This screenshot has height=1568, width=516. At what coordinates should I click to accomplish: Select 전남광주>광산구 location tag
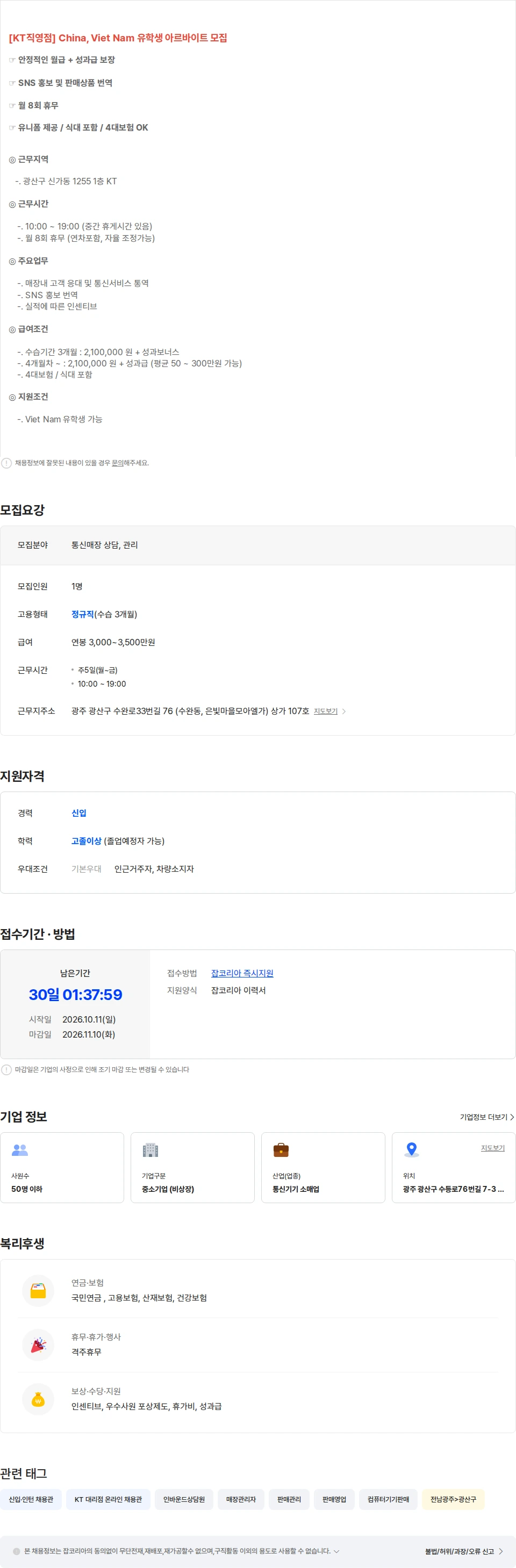click(453, 1499)
